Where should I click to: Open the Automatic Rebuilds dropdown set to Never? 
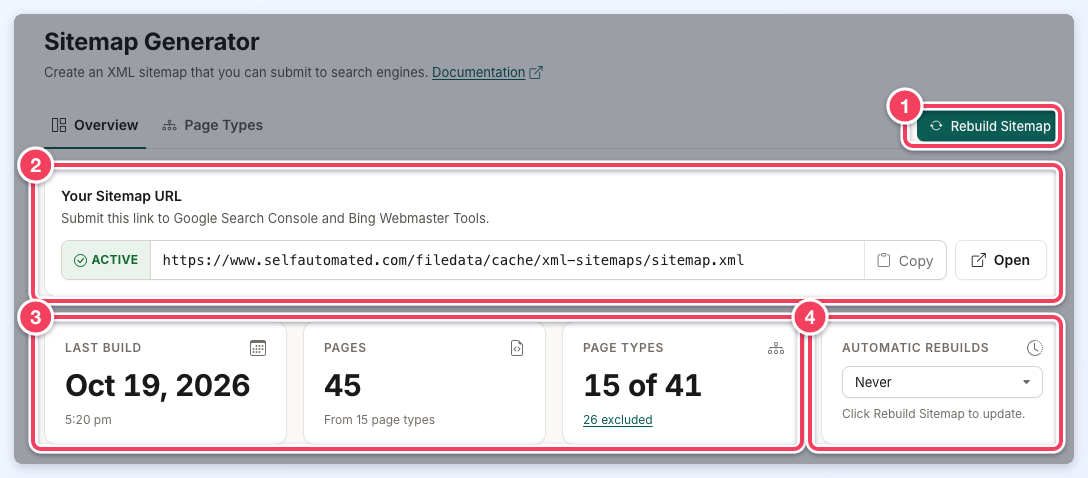point(942,382)
